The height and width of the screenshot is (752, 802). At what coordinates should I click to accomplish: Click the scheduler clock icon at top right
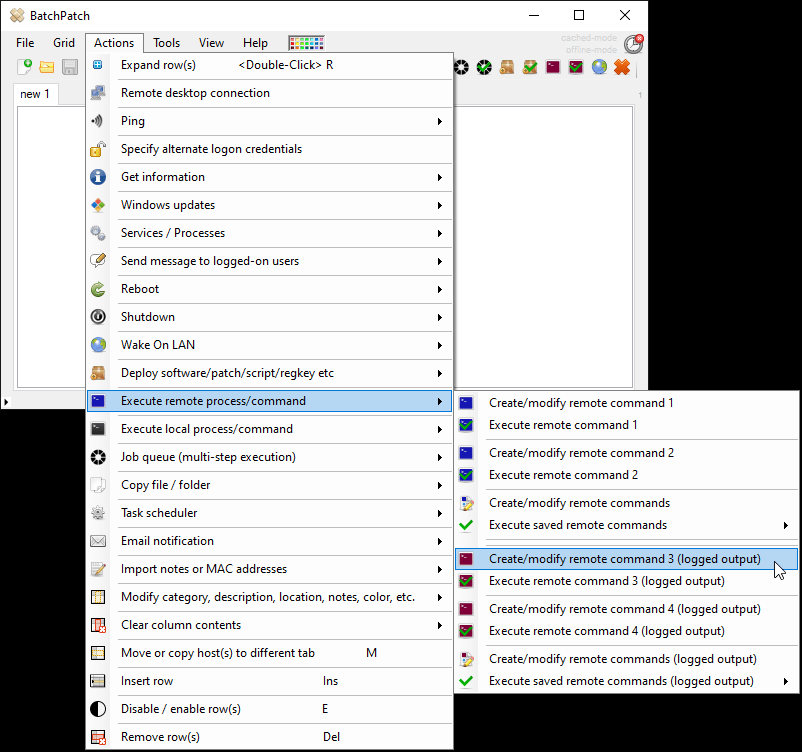[634, 44]
